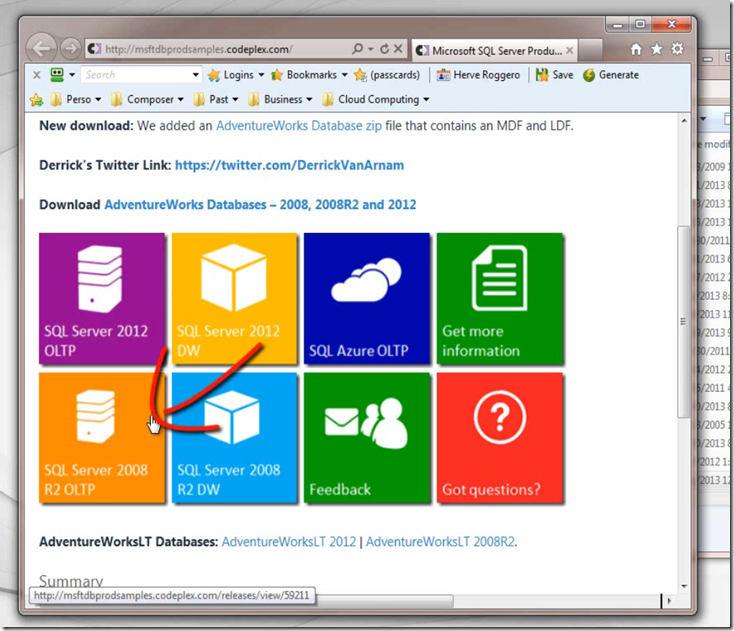Click vertical scrollbar up arrow
This screenshot has width=734, height=631.
click(684, 121)
